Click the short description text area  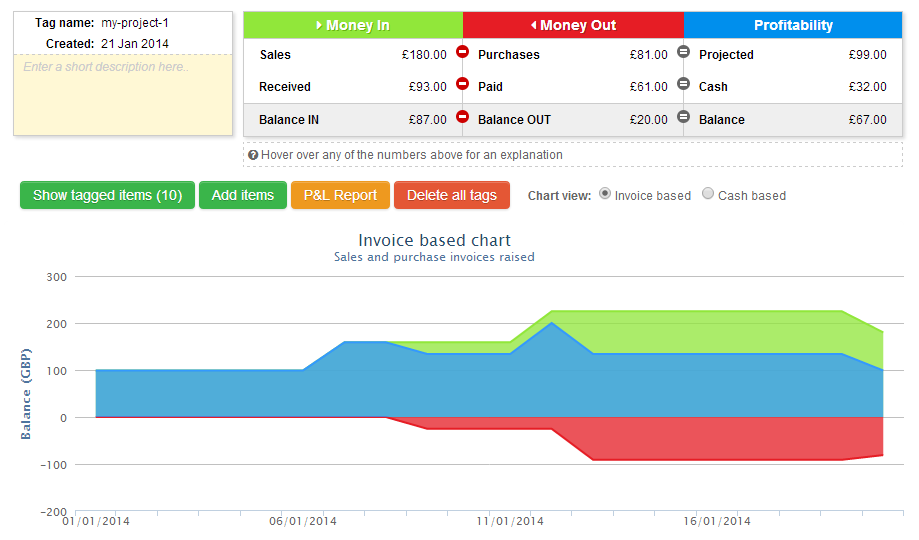[x=122, y=95]
